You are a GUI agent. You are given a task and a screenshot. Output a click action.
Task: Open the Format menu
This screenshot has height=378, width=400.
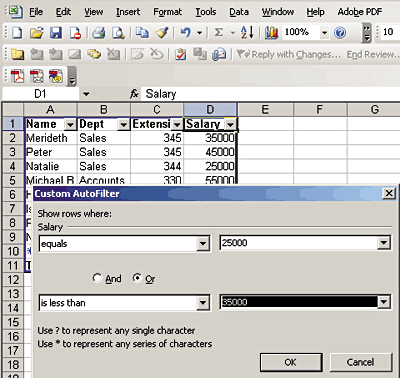167,12
